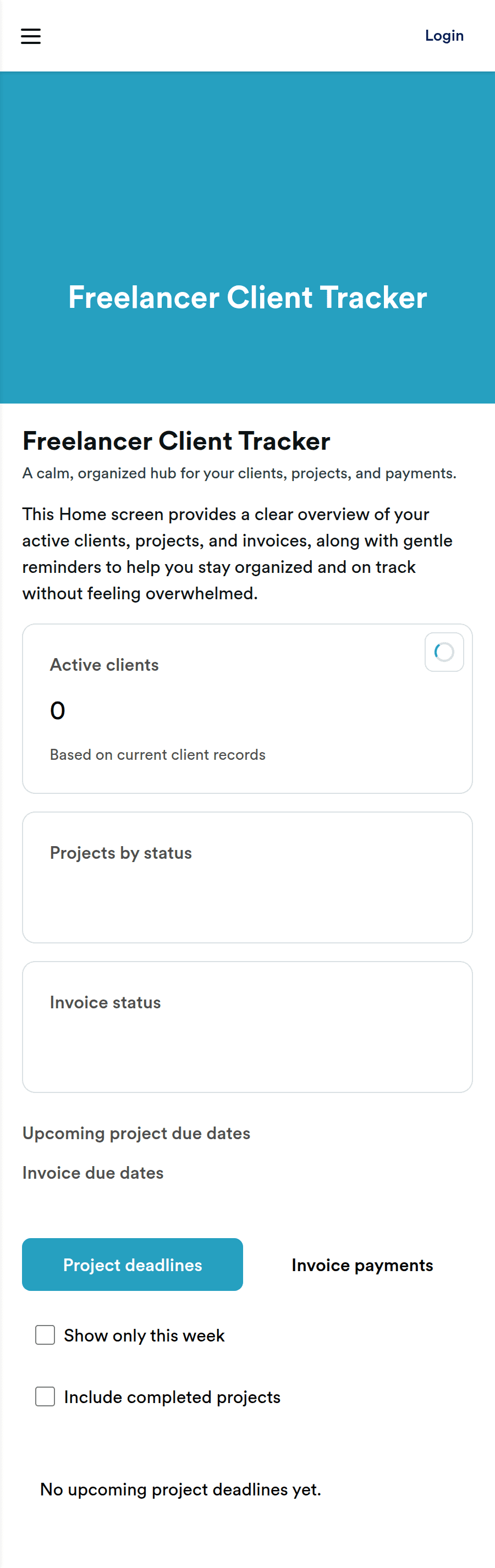Open the Invoice payments tab
This screenshot has height=1568, width=495.
click(x=362, y=1265)
